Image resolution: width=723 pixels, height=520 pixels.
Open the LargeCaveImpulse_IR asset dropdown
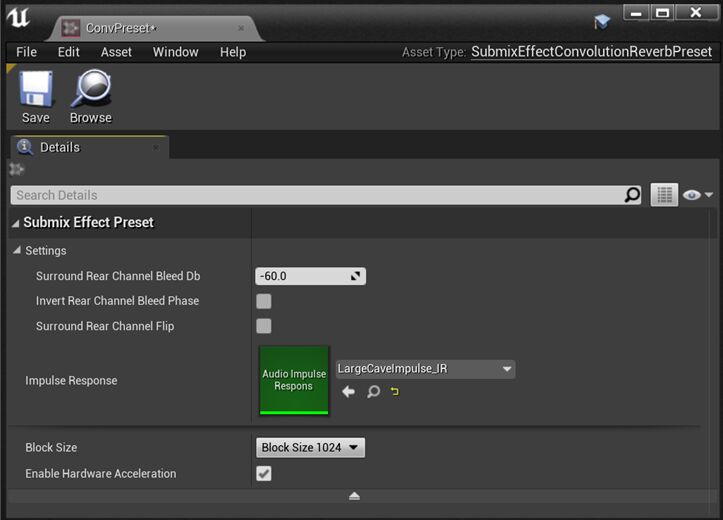[x=425, y=369]
